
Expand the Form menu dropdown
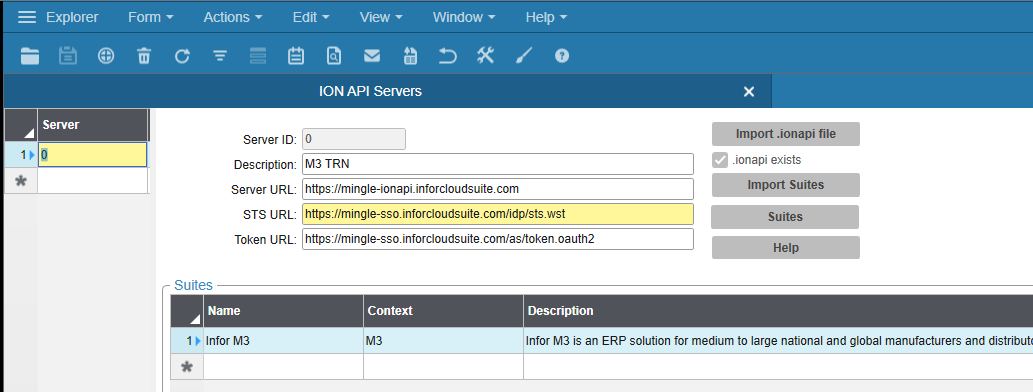click(151, 17)
